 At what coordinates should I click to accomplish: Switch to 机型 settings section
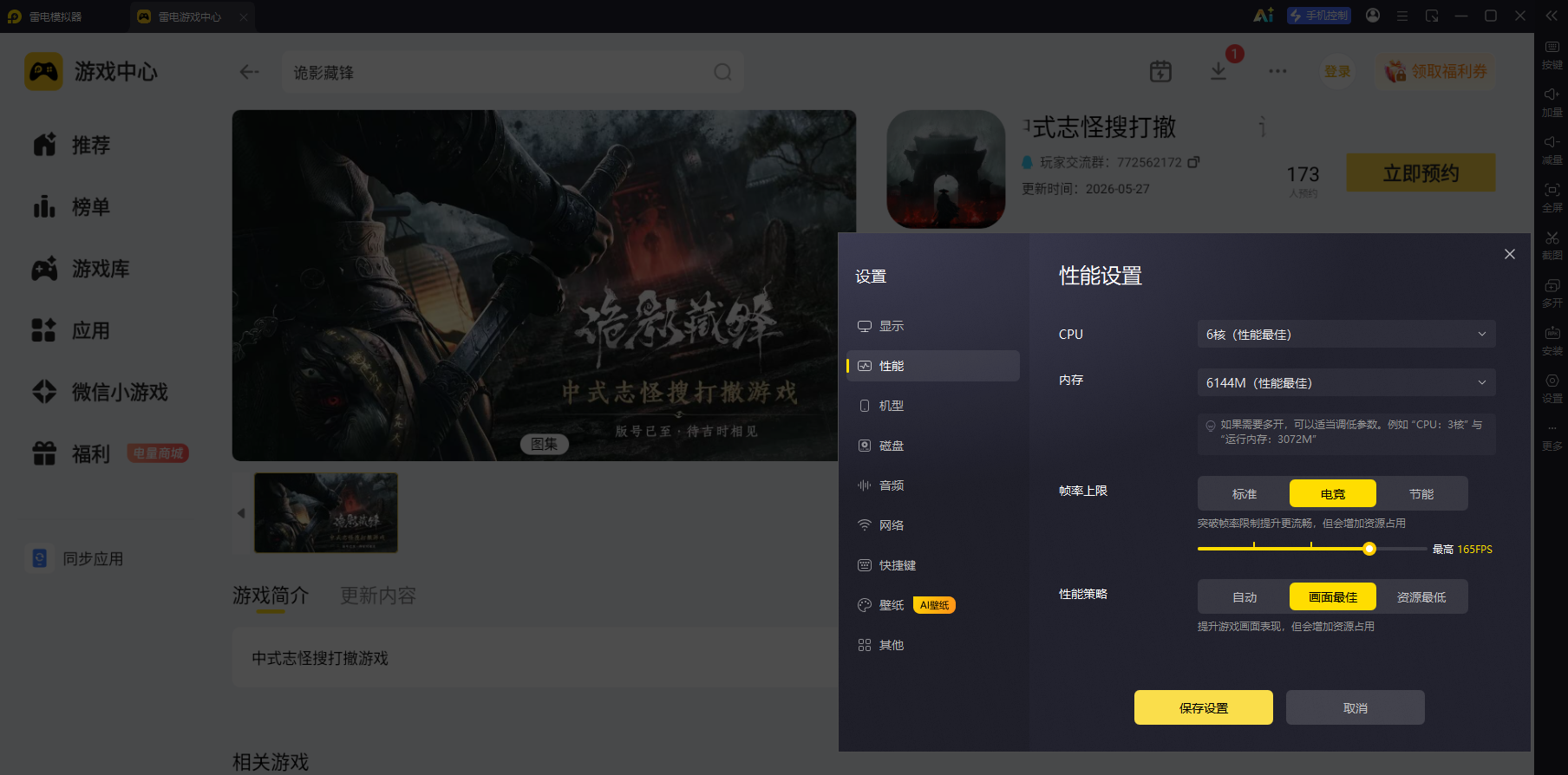(x=933, y=406)
